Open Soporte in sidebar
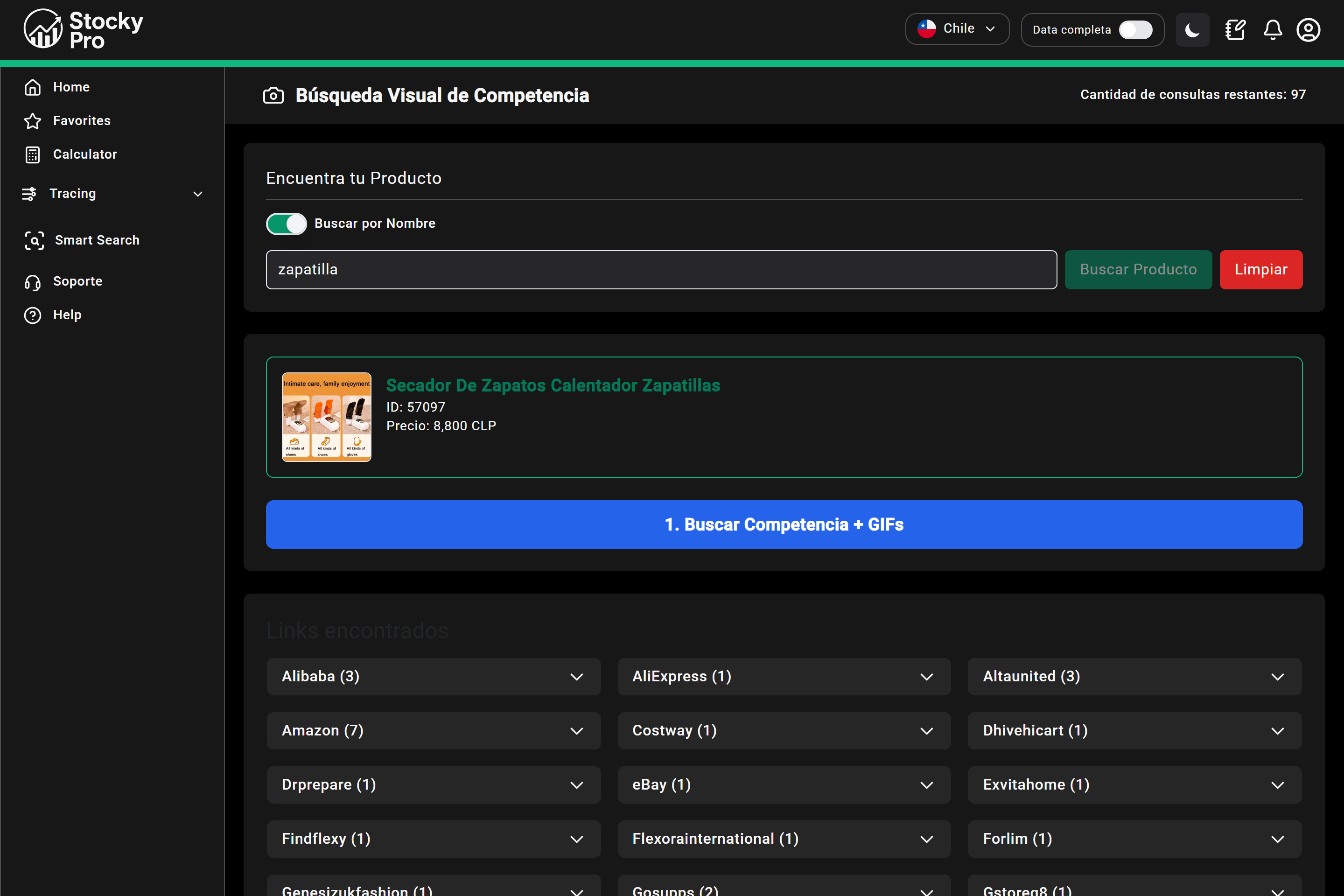 pos(78,281)
